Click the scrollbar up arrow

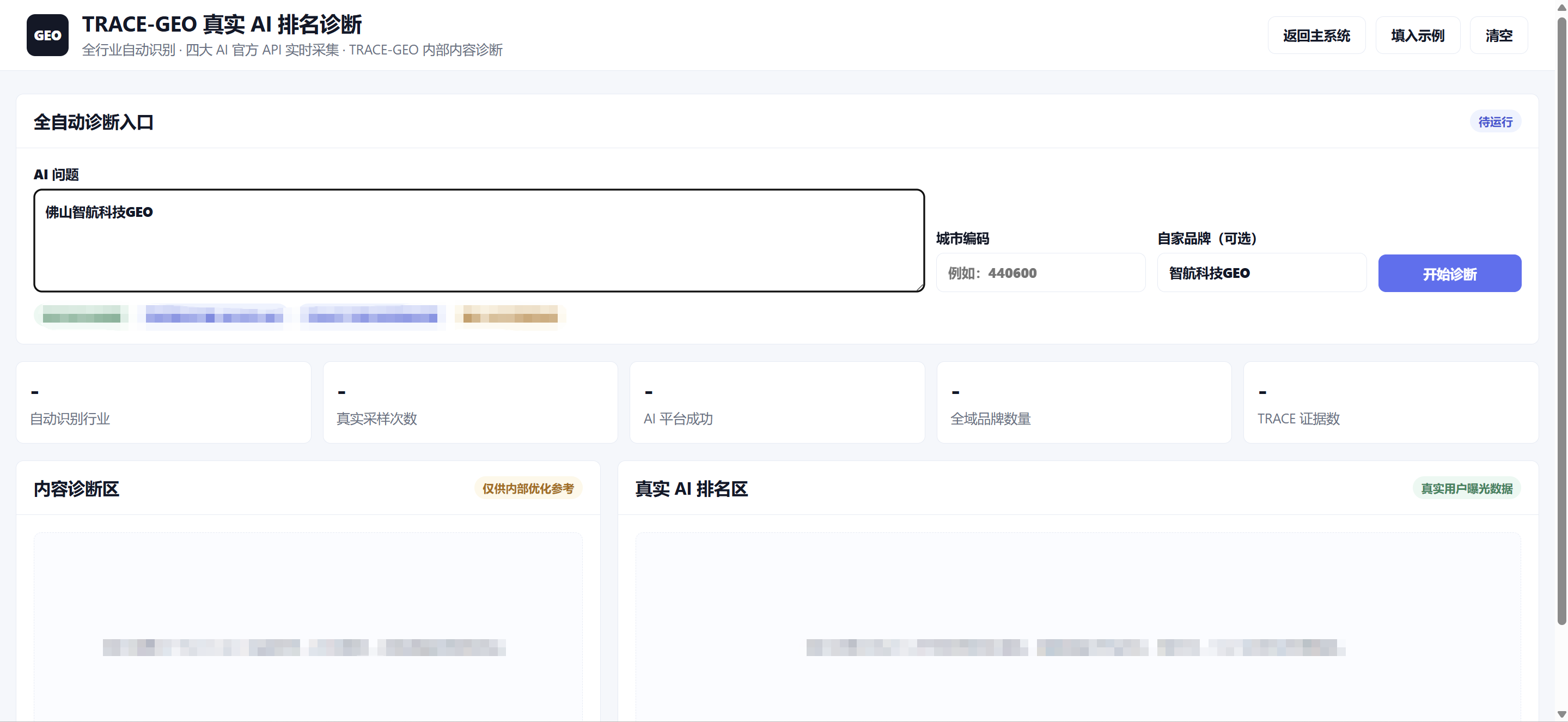(1561, 7)
